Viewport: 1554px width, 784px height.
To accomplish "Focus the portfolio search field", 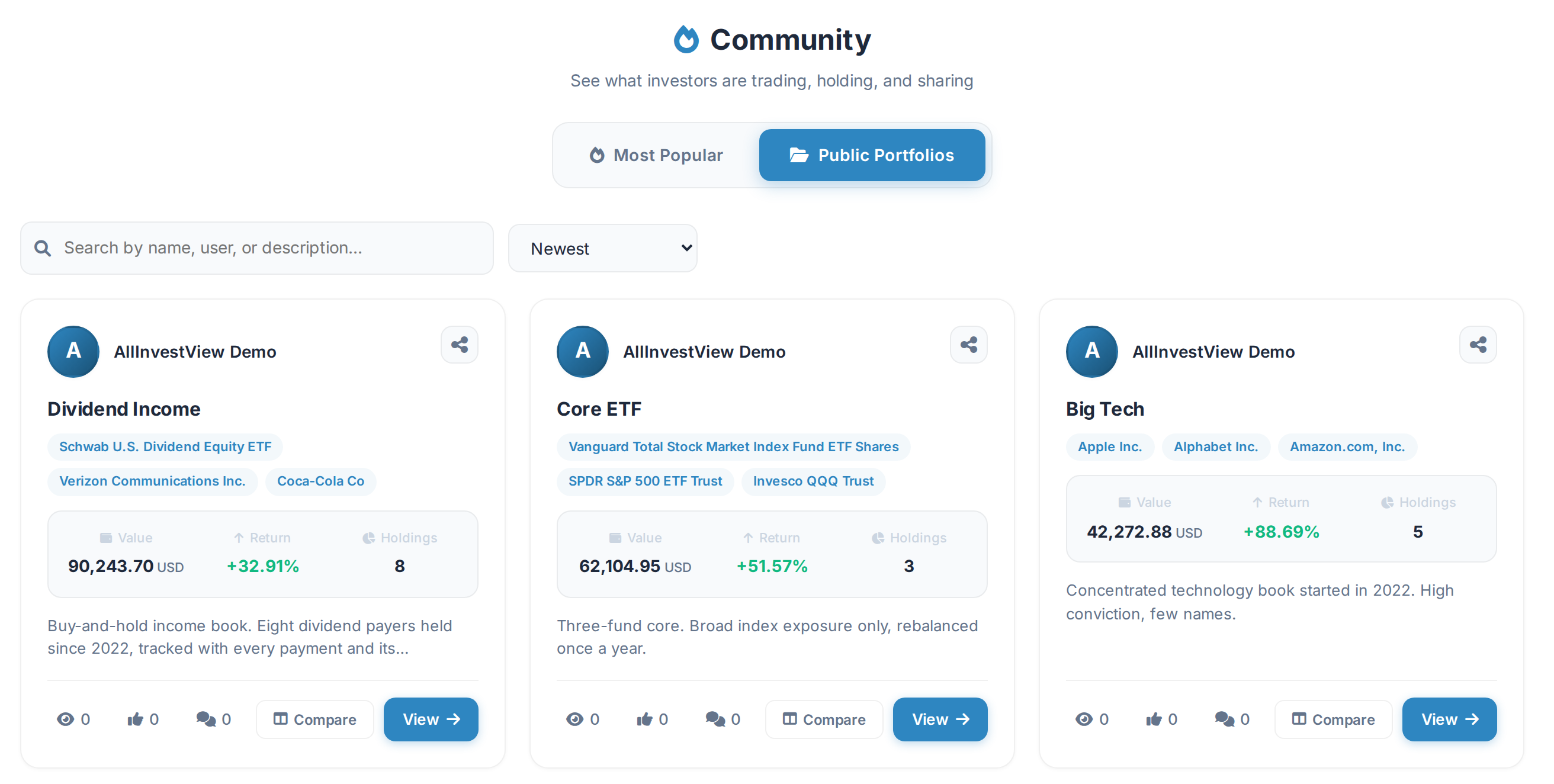I will click(x=257, y=248).
